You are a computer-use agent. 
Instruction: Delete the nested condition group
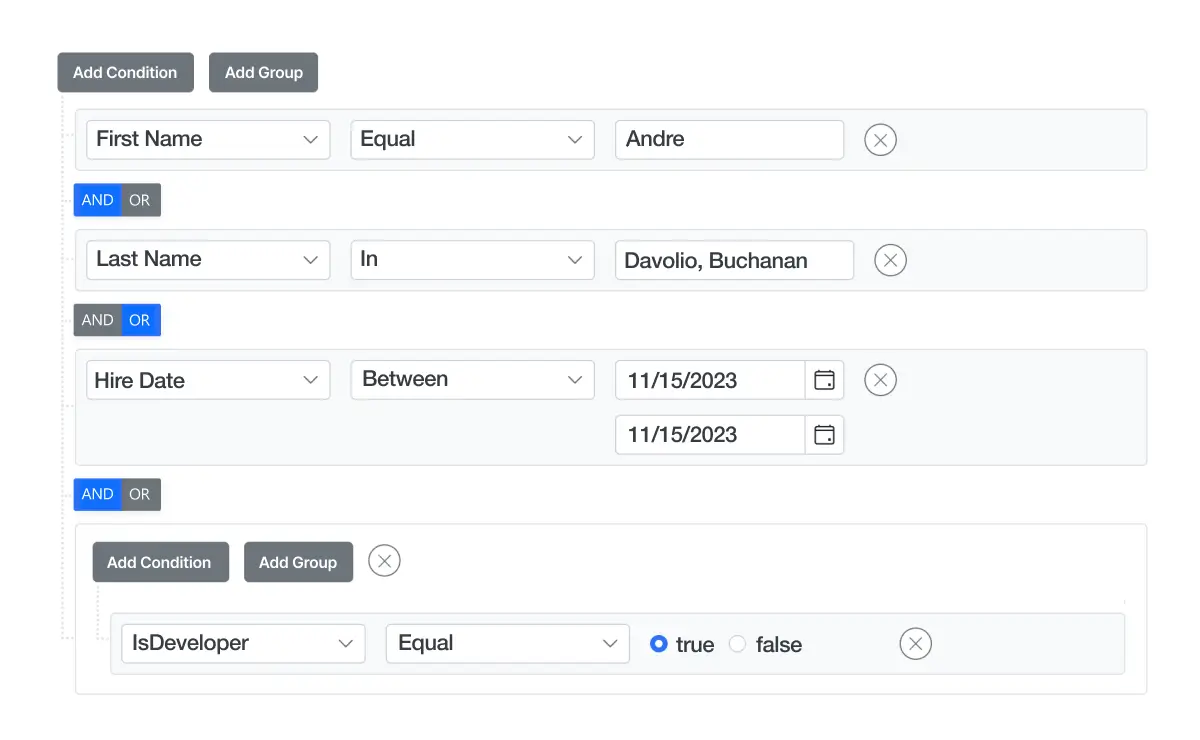384,561
